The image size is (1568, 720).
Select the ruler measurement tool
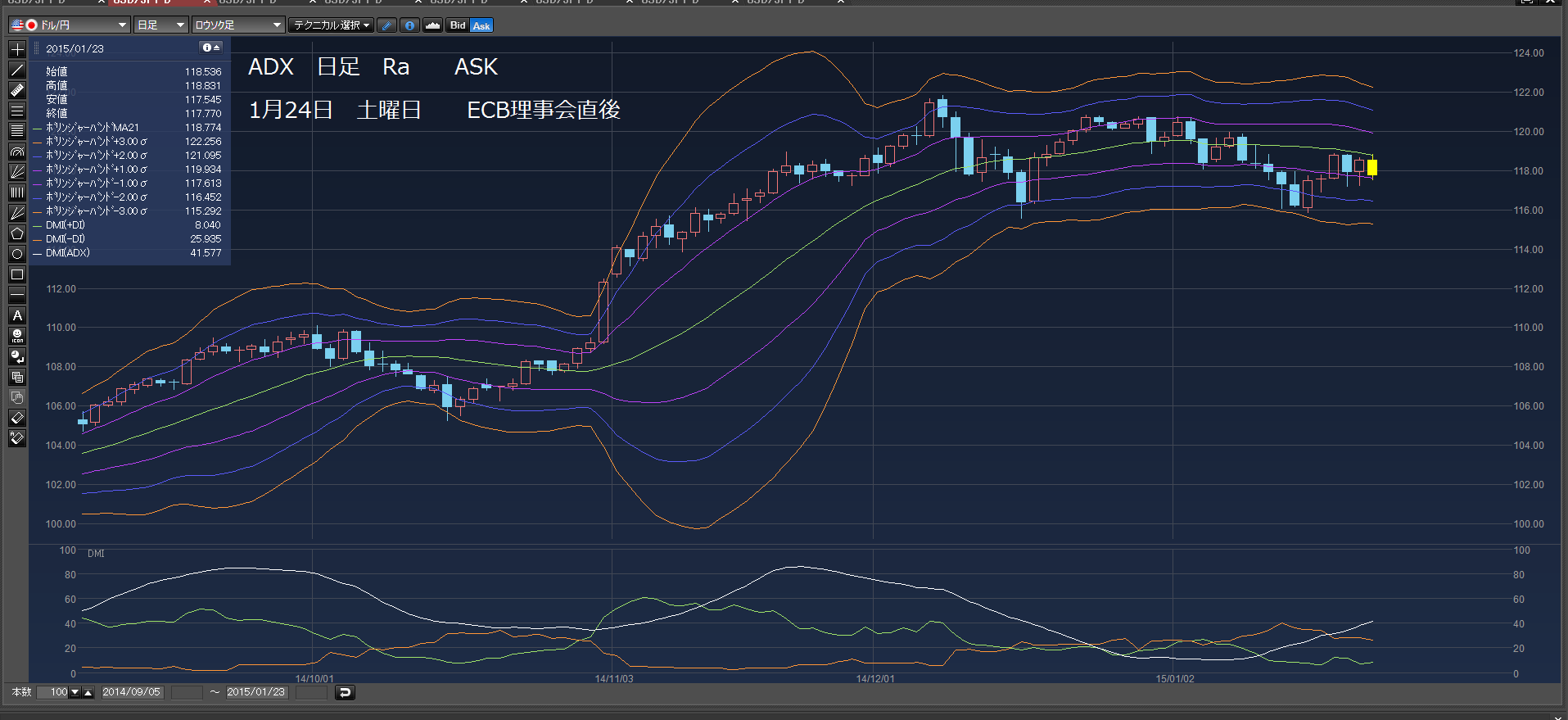[x=17, y=90]
